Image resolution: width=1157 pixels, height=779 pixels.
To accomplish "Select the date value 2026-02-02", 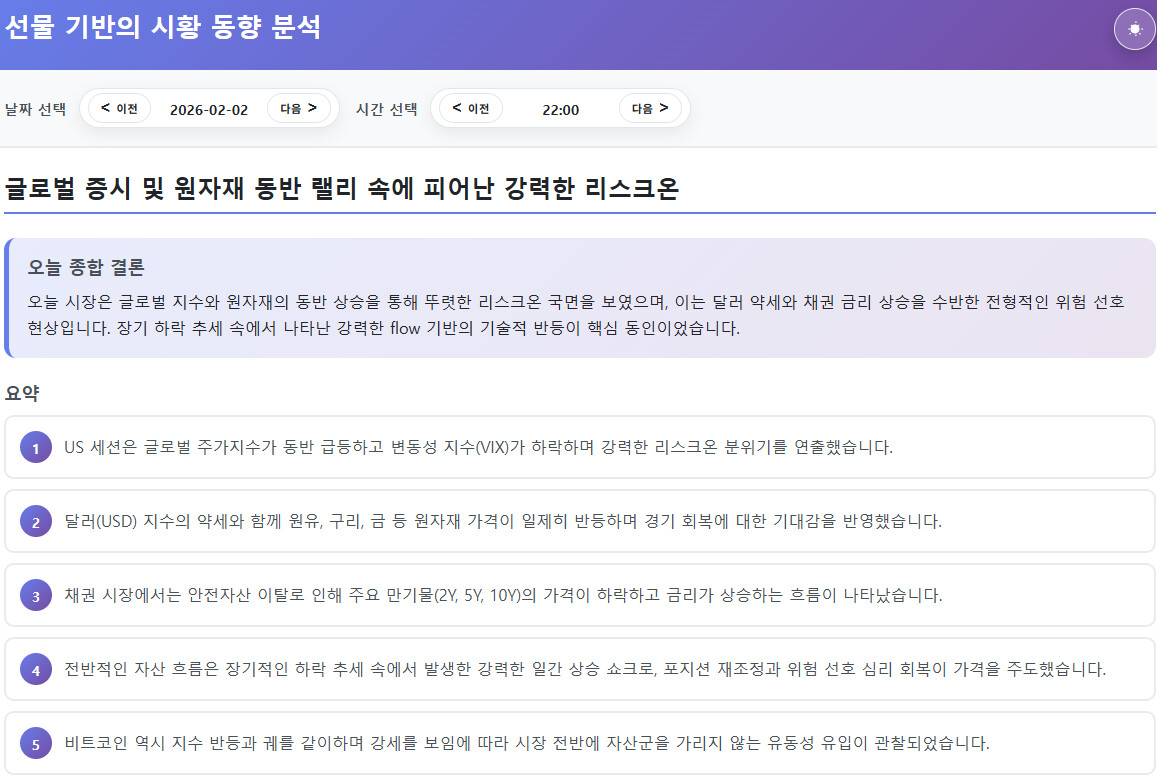I will [209, 109].
